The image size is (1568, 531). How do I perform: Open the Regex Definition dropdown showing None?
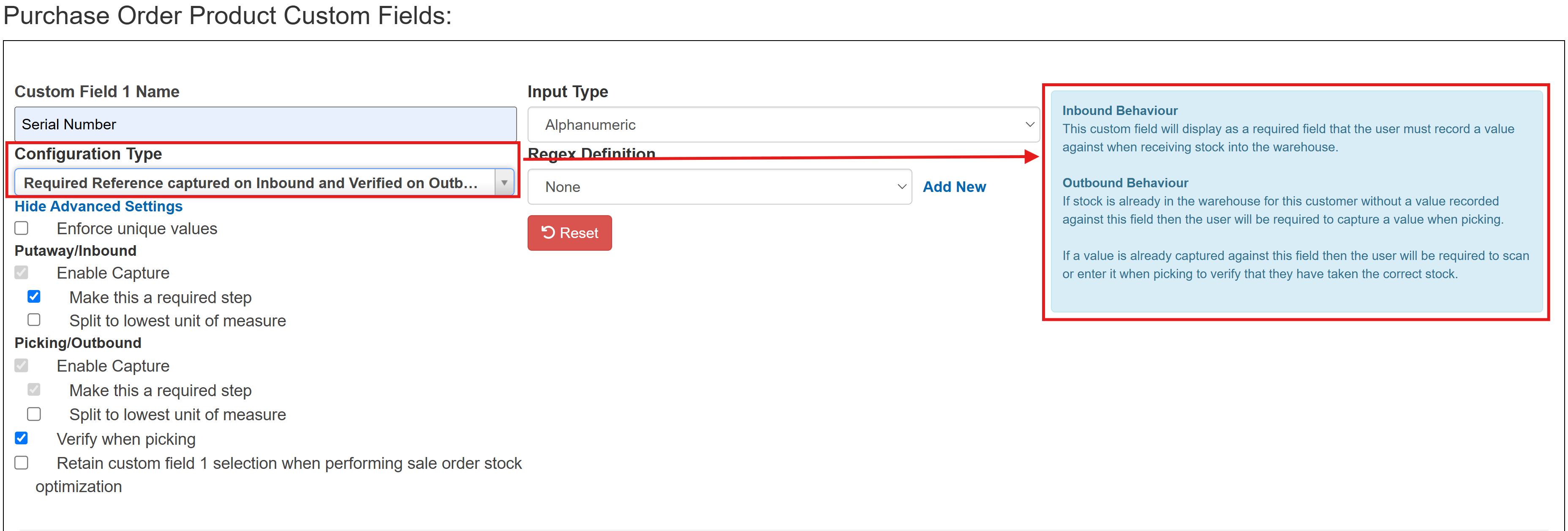click(718, 187)
